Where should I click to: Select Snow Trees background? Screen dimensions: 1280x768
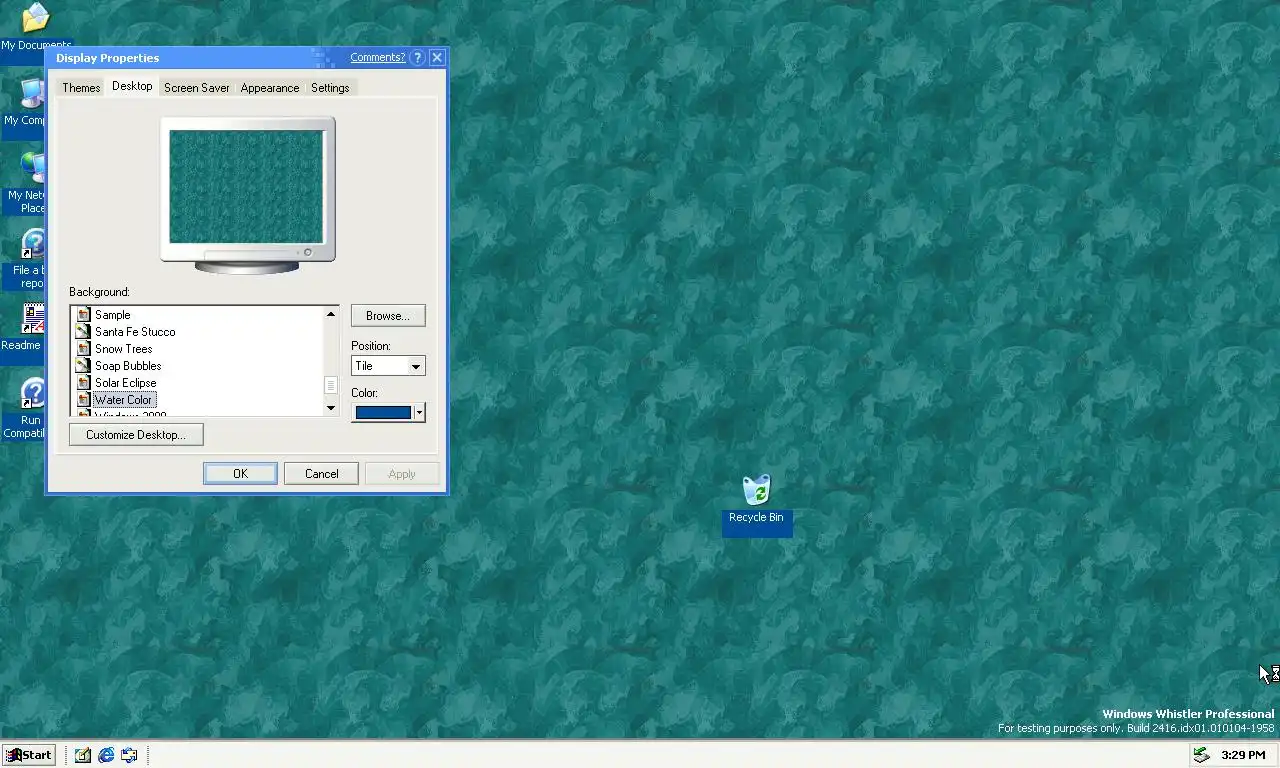(124, 349)
